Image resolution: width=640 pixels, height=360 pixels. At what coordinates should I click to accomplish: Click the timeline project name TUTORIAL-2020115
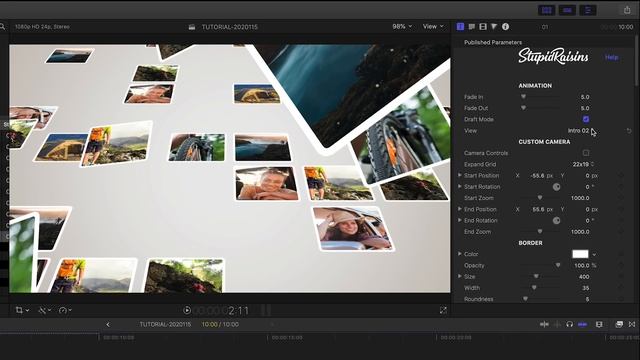[x=165, y=324]
